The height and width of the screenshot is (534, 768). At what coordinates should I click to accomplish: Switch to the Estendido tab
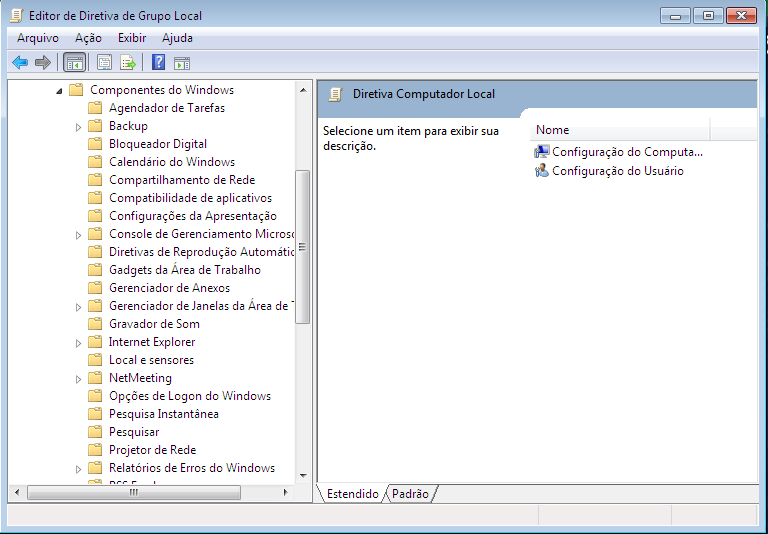coord(353,494)
